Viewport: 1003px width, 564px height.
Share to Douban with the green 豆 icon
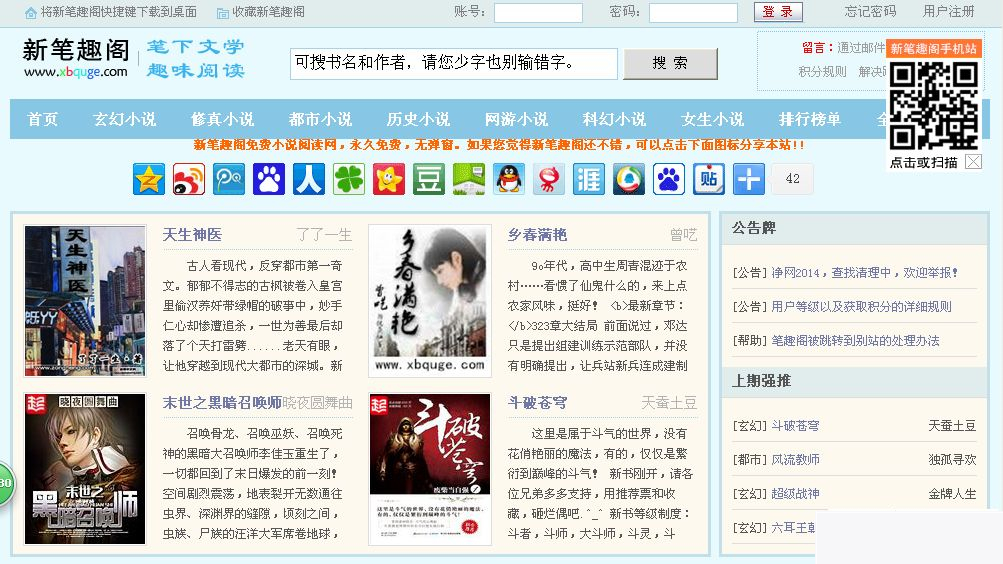point(429,179)
